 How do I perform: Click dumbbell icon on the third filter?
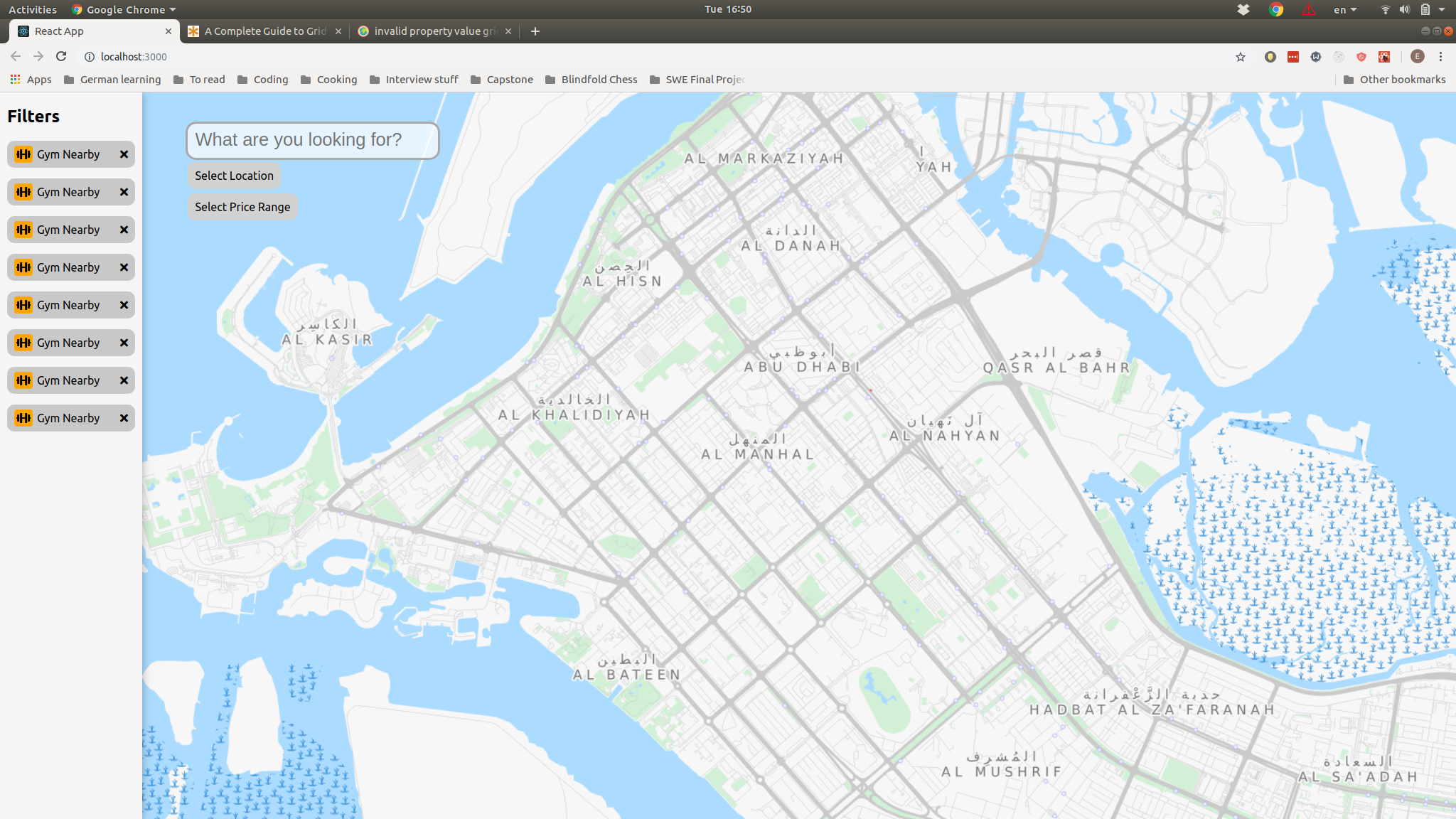23,230
